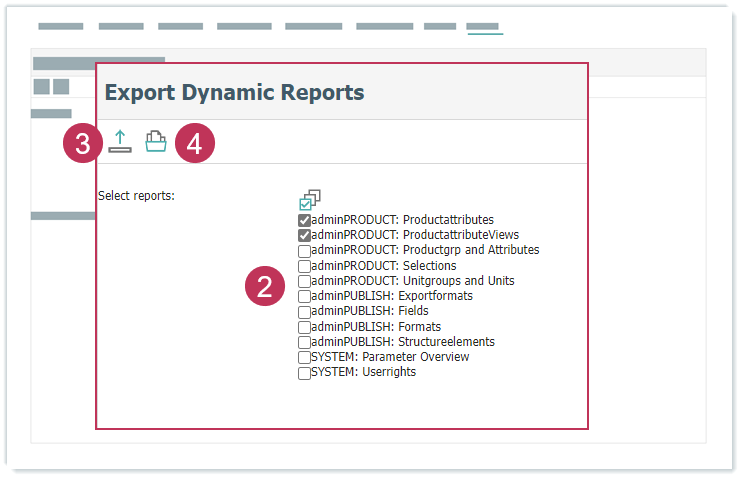Uncheck adminPRODUCT: ProductattributeViews checkbox
This screenshot has width=742, height=479.
[304, 235]
